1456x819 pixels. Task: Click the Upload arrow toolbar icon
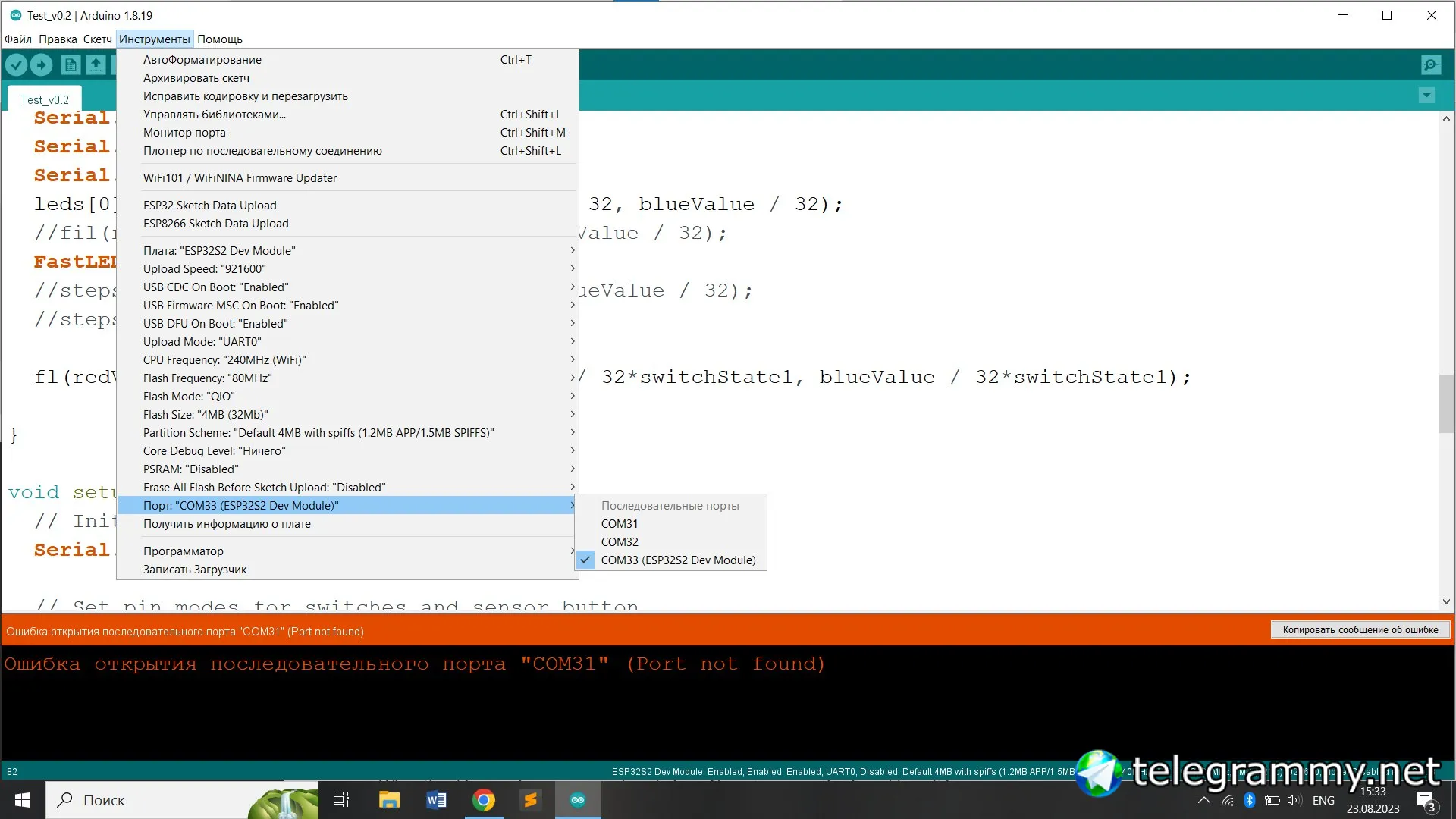click(x=42, y=65)
